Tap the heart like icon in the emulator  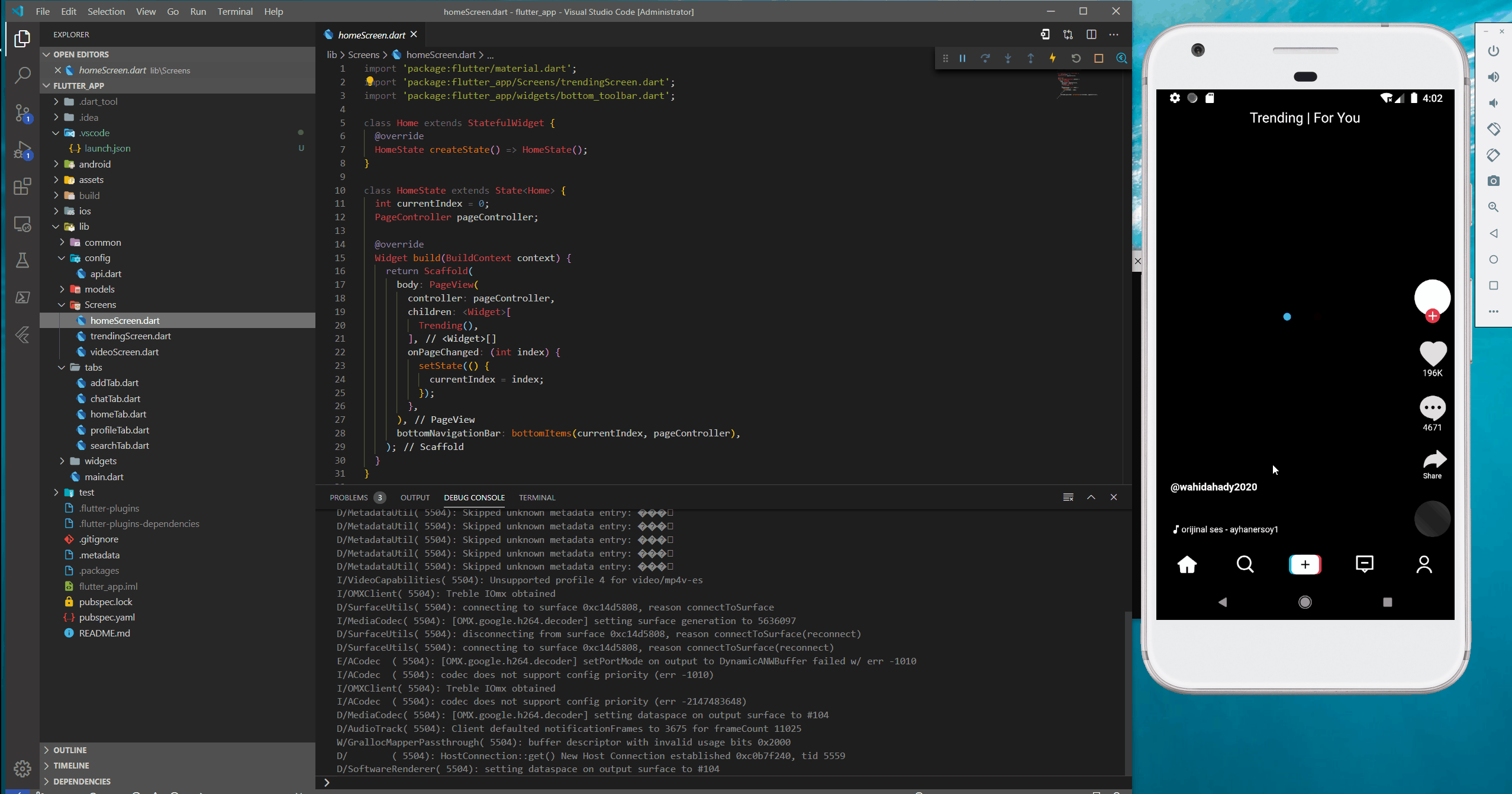[x=1433, y=353]
